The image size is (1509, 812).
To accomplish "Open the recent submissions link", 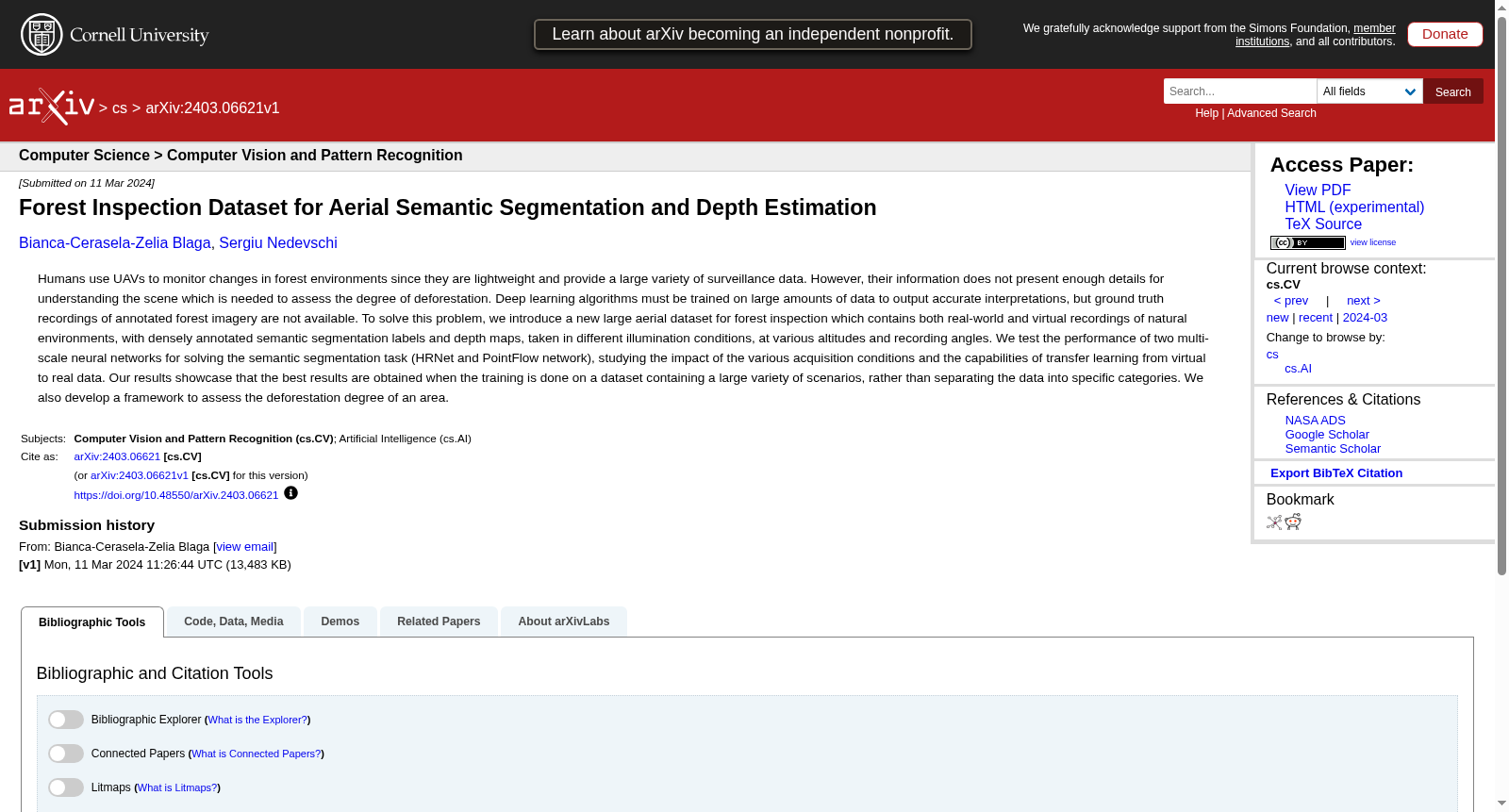I will (1316, 318).
